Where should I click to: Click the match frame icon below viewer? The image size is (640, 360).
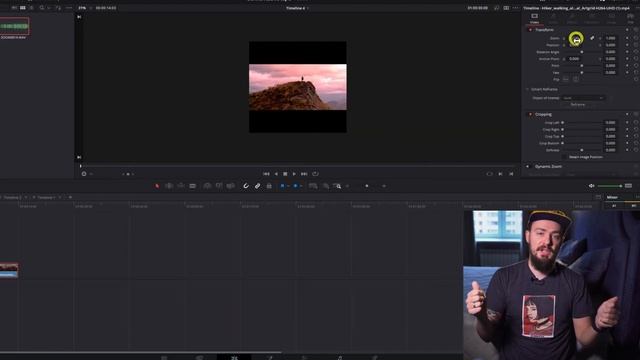coord(489,174)
